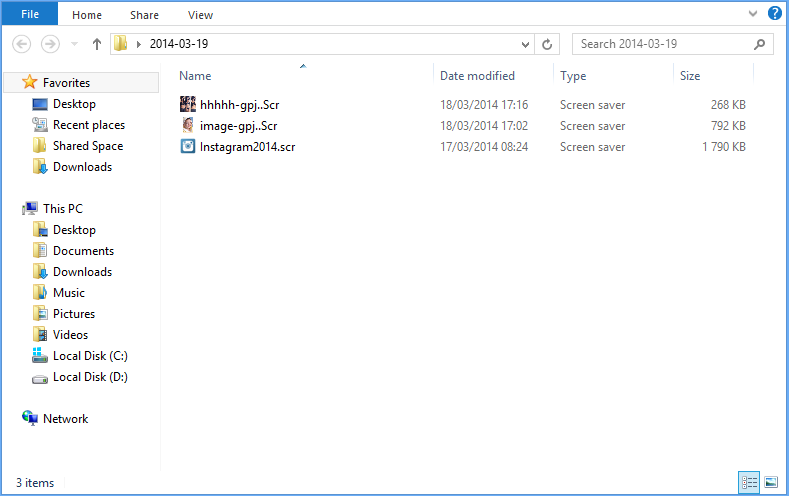Click the image-gpj..Scr file thumbnail icon
789x496 pixels.
pos(188,125)
